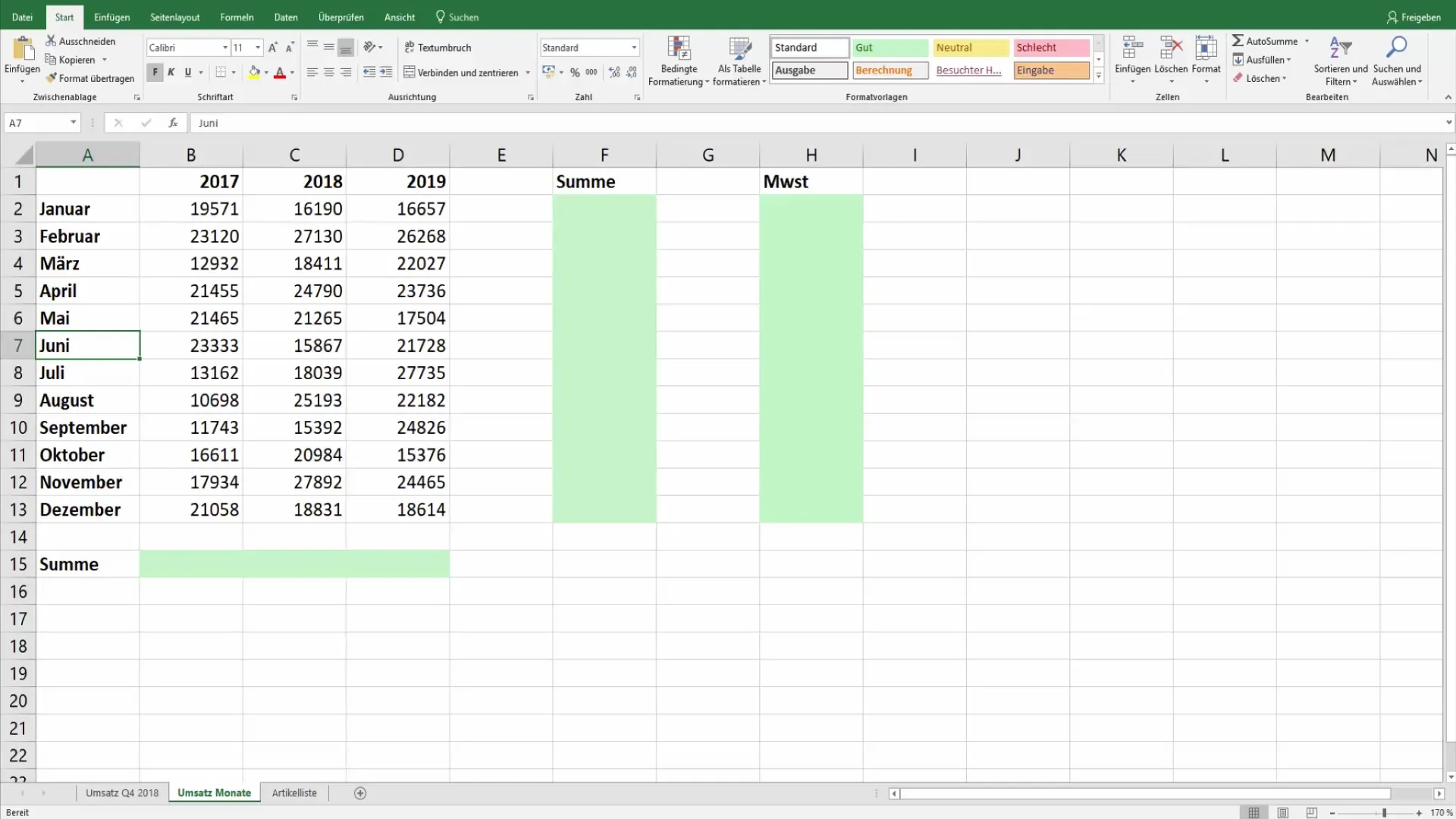Click the Suchen tell-me search box

point(457,17)
